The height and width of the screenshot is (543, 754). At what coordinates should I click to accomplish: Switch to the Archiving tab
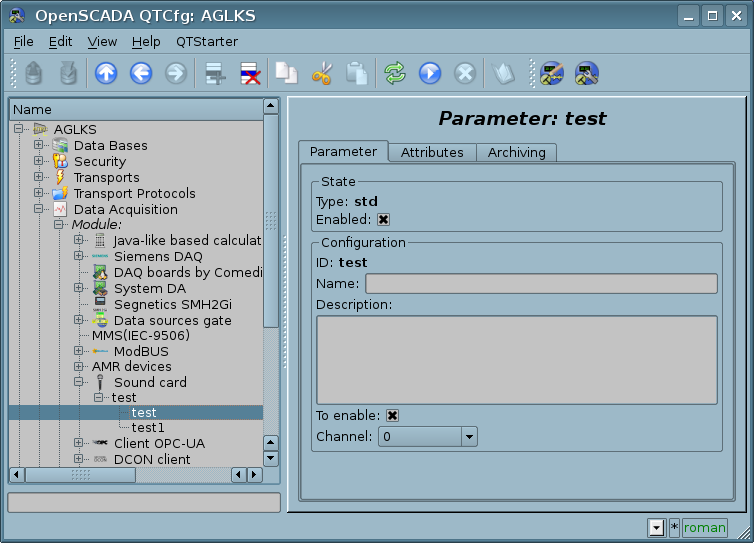pyautogui.click(x=516, y=152)
